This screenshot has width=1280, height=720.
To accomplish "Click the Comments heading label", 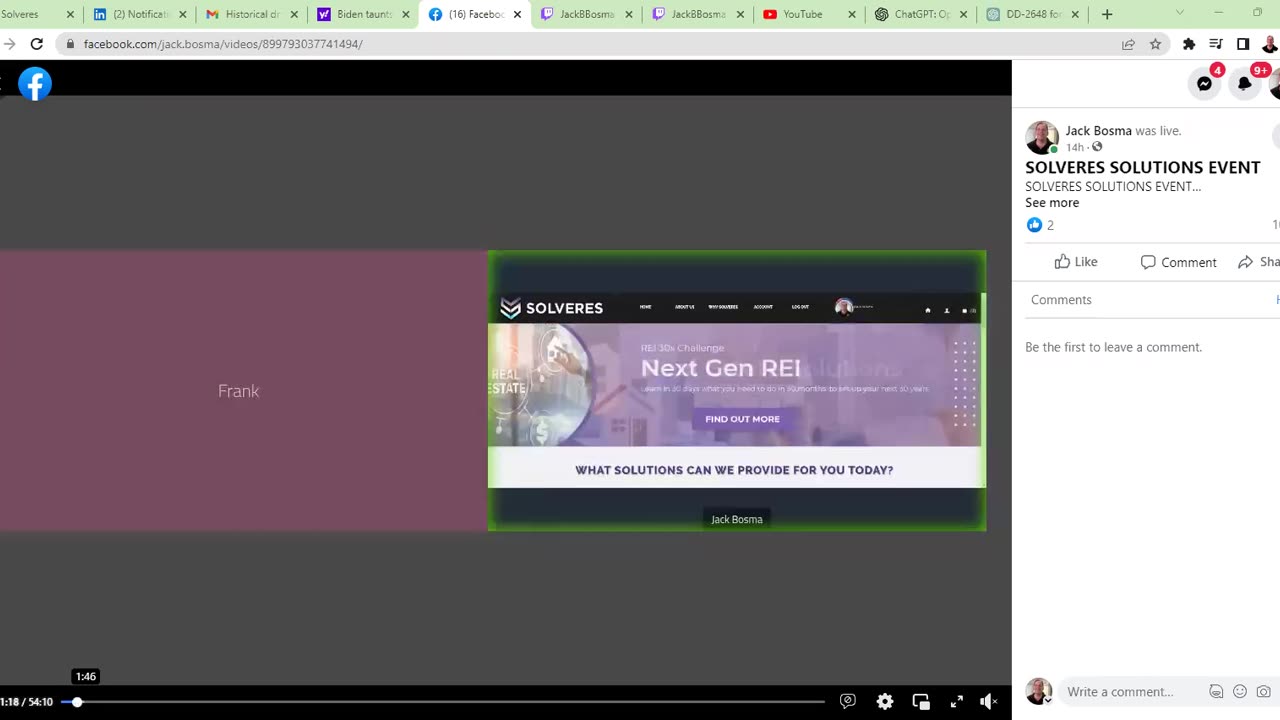I will 1061,300.
